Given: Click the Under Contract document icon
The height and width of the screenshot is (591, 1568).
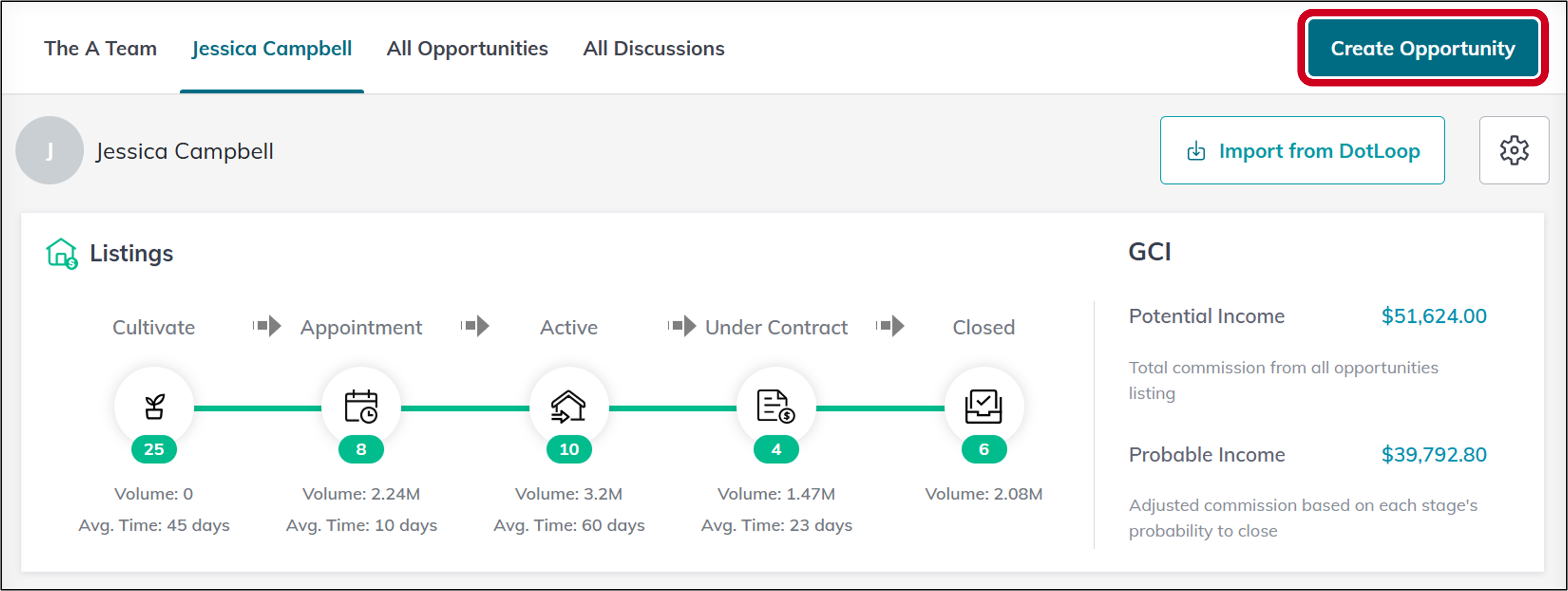Looking at the screenshot, I should coord(776,406).
